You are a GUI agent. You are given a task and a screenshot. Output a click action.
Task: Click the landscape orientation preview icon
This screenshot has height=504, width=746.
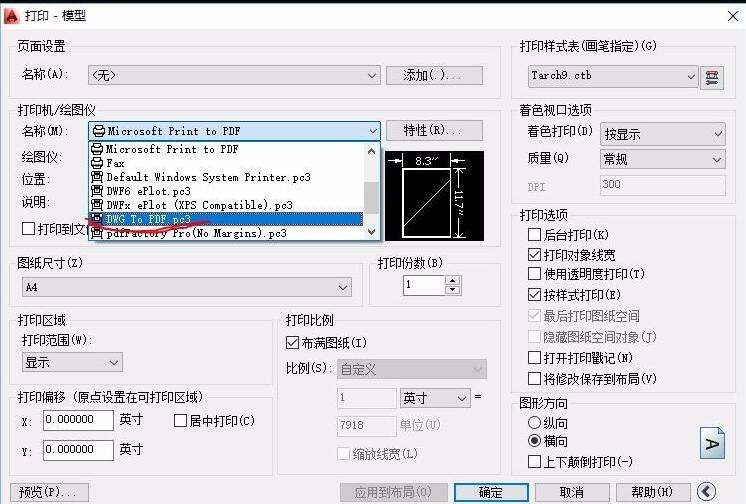712,443
